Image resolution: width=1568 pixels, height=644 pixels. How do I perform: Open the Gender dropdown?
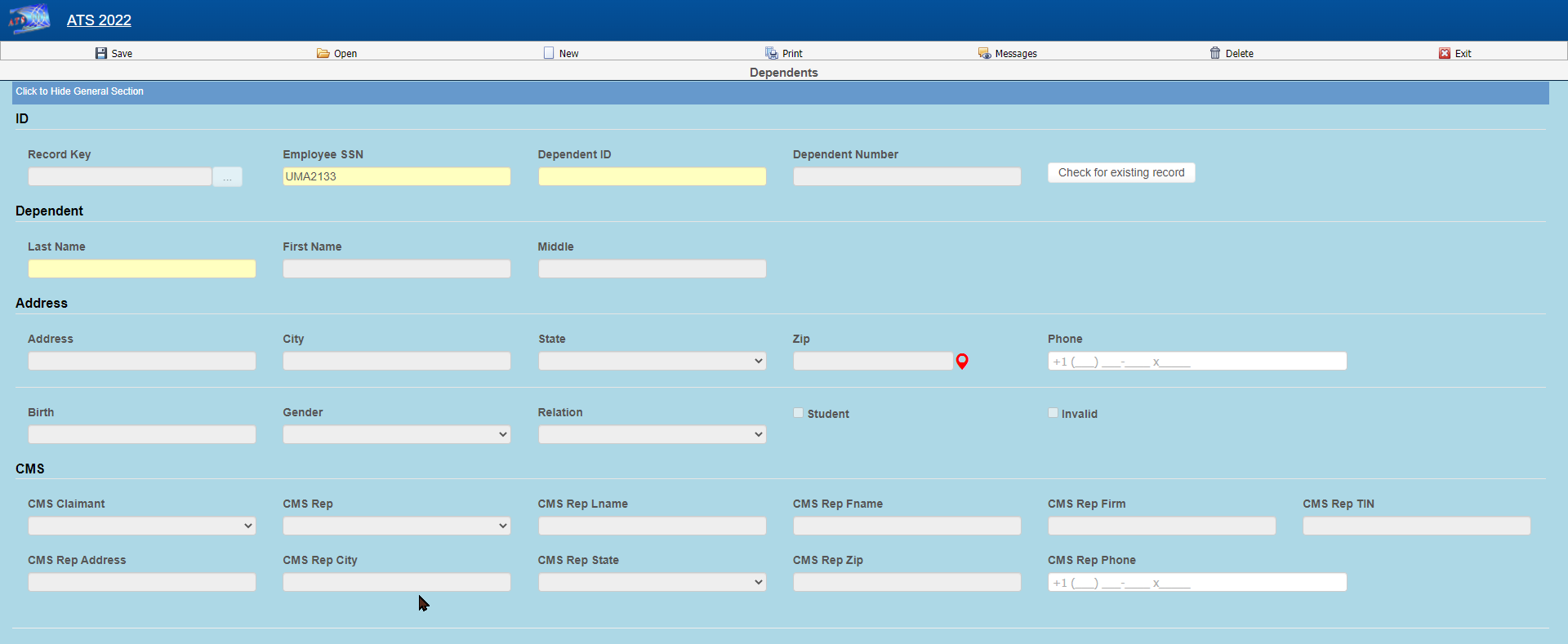396,434
